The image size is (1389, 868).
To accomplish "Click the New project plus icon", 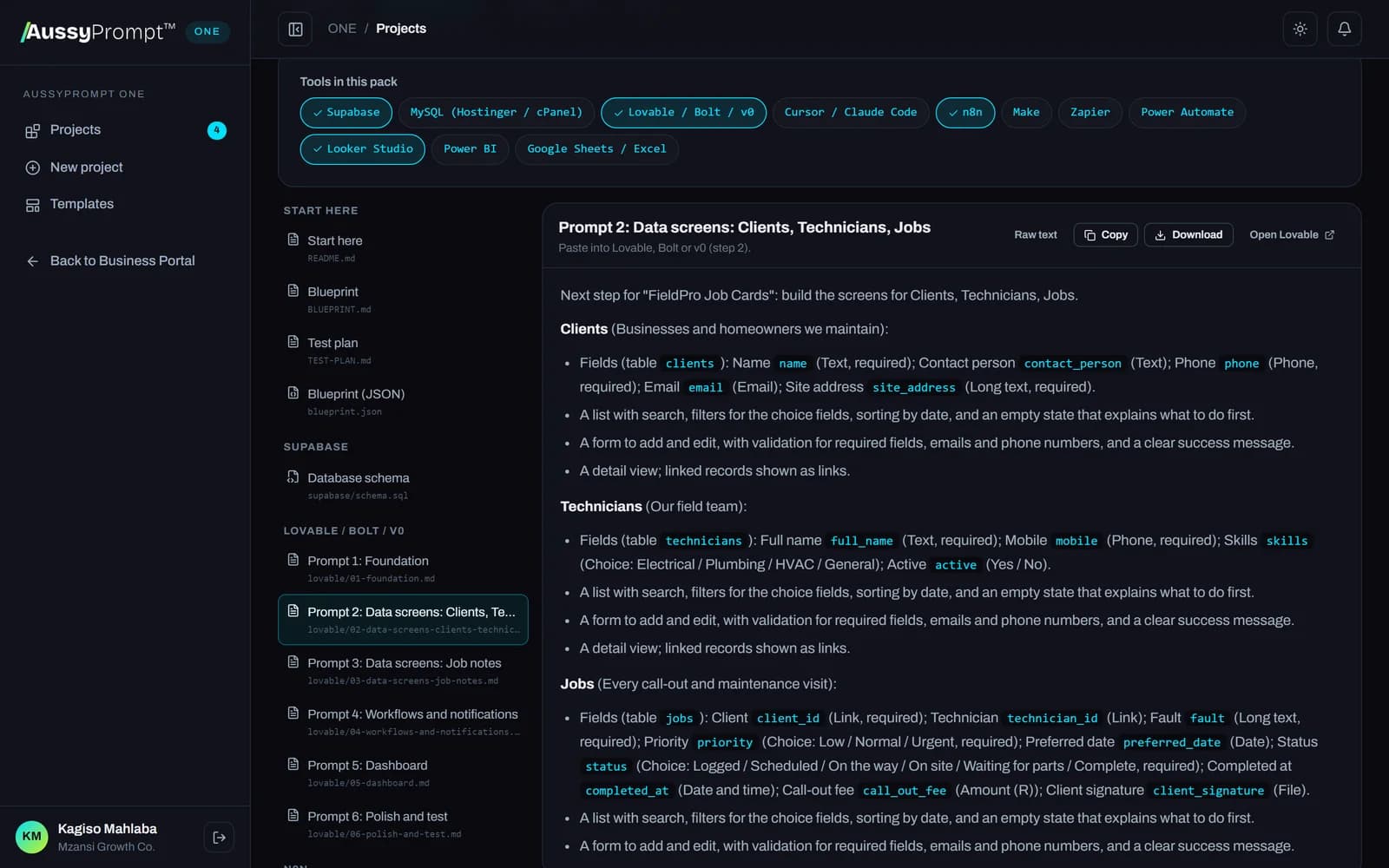I will (32, 168).
